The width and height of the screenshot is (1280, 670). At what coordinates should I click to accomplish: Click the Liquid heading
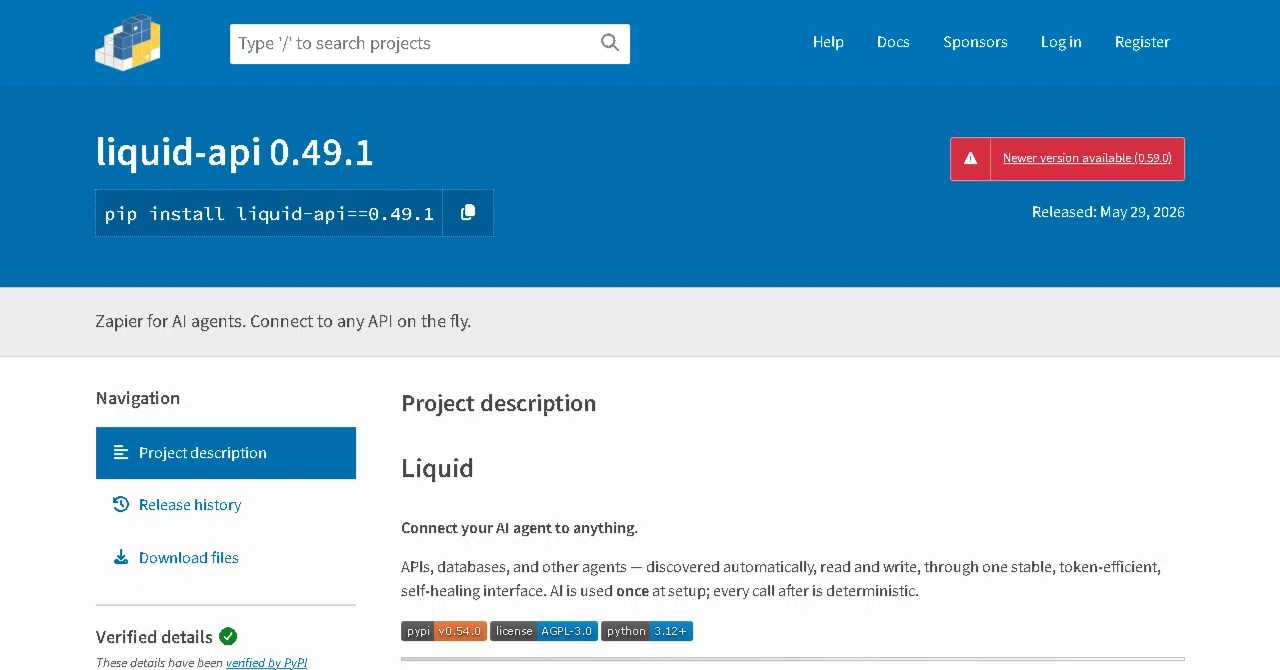point(437,468)
